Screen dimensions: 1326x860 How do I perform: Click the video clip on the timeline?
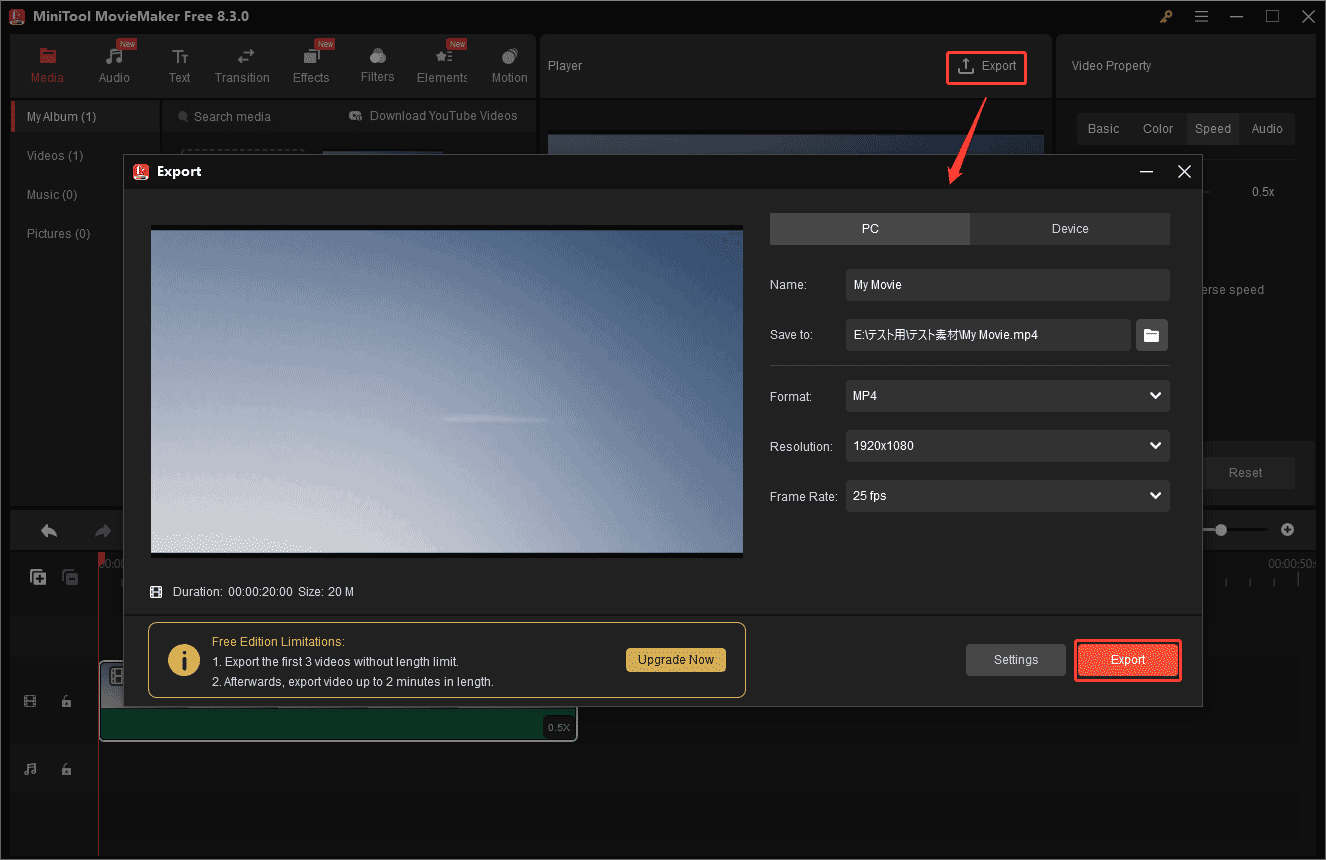point(338,701)
